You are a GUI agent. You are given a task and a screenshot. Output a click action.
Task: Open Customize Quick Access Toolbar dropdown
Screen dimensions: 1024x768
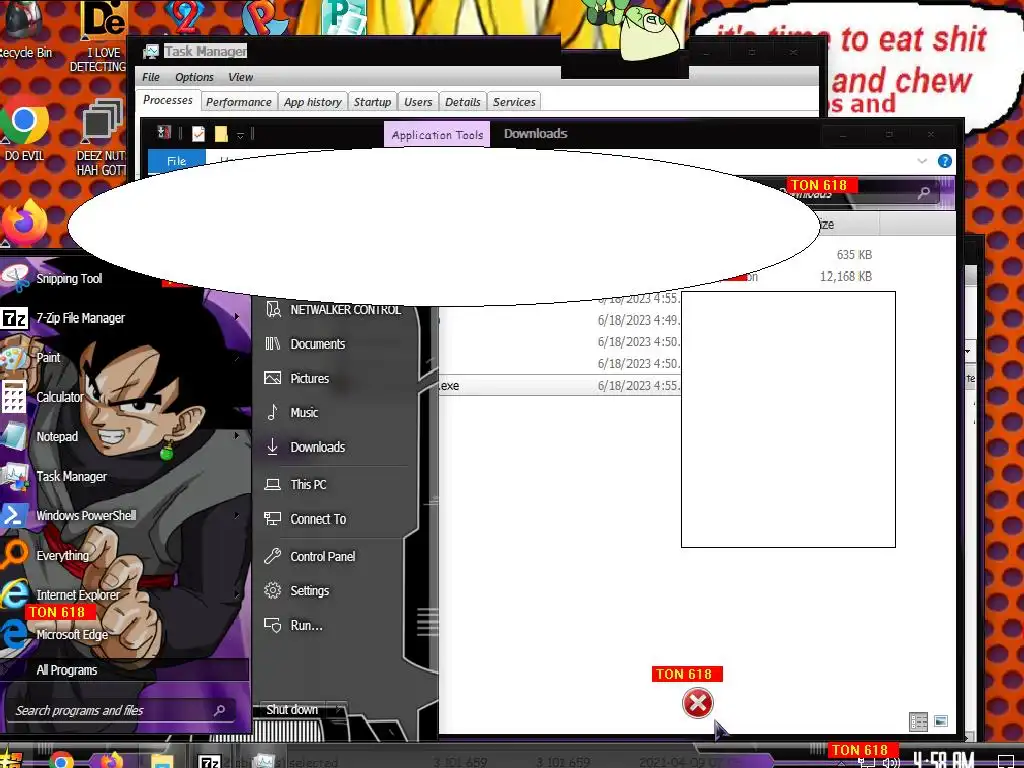(240, 135)
